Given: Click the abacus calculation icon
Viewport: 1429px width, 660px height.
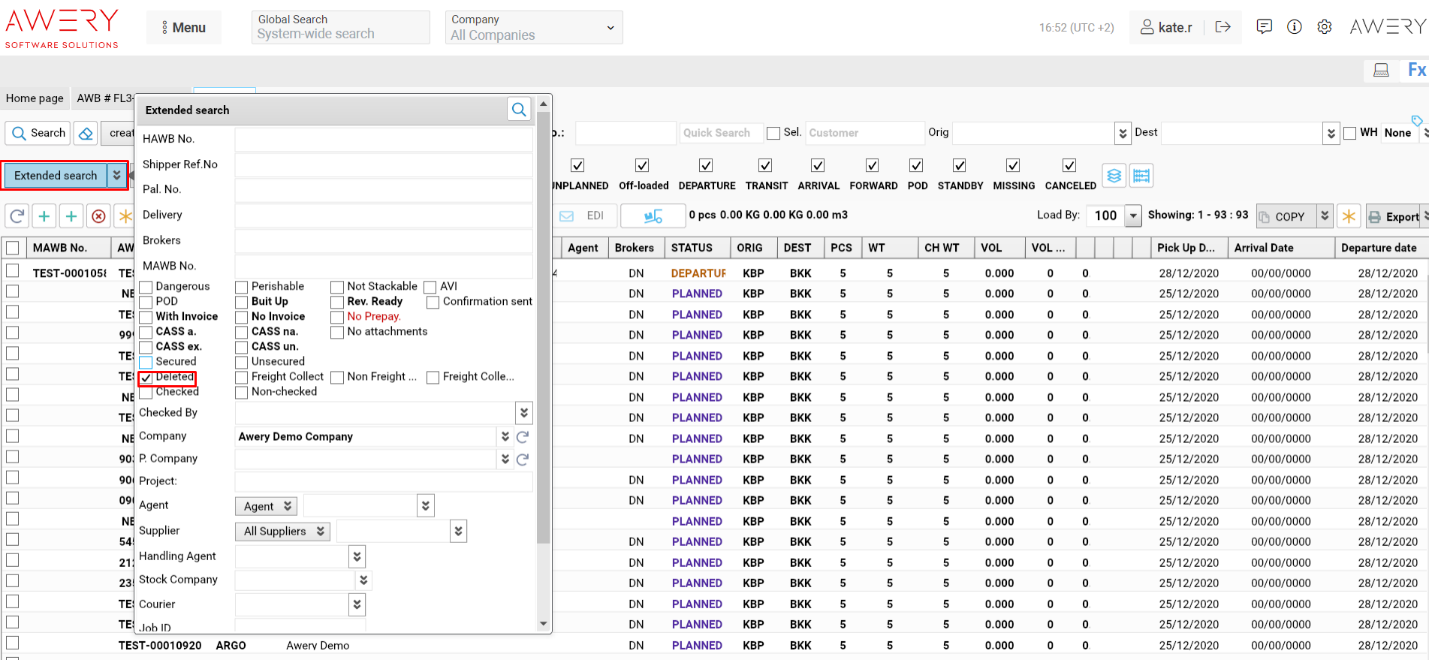Looking at the screenshot, I should [x=1142, y=175].
